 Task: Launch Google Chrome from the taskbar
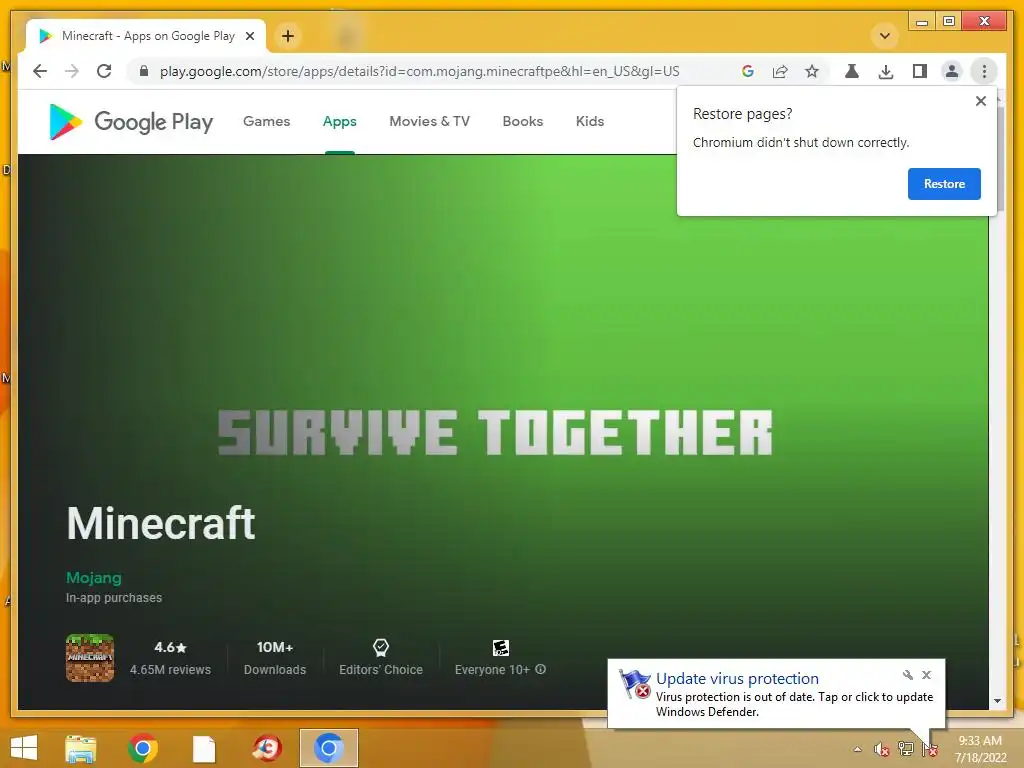coord(142,748)
